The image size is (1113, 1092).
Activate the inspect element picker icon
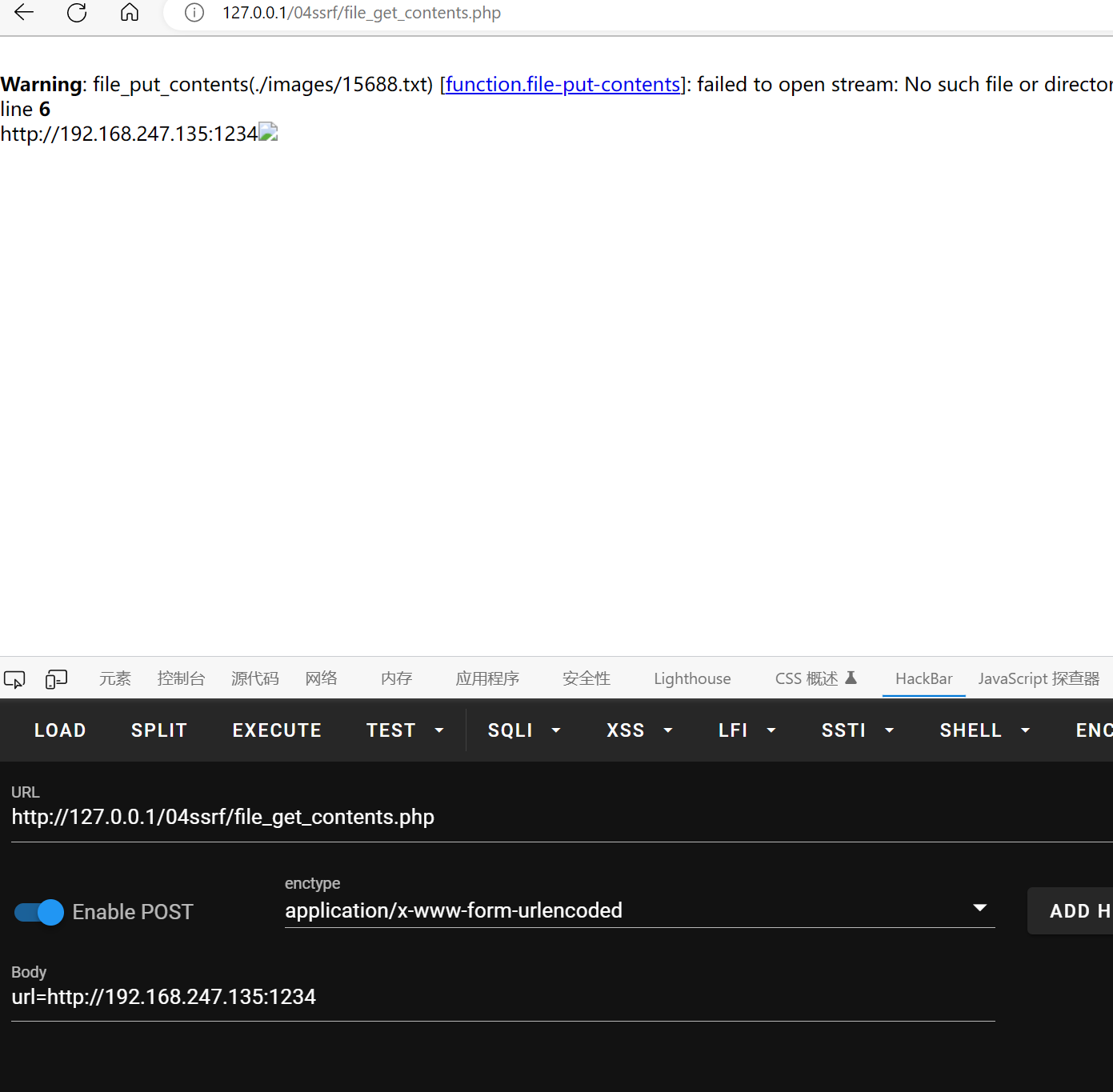pos(14,679)
